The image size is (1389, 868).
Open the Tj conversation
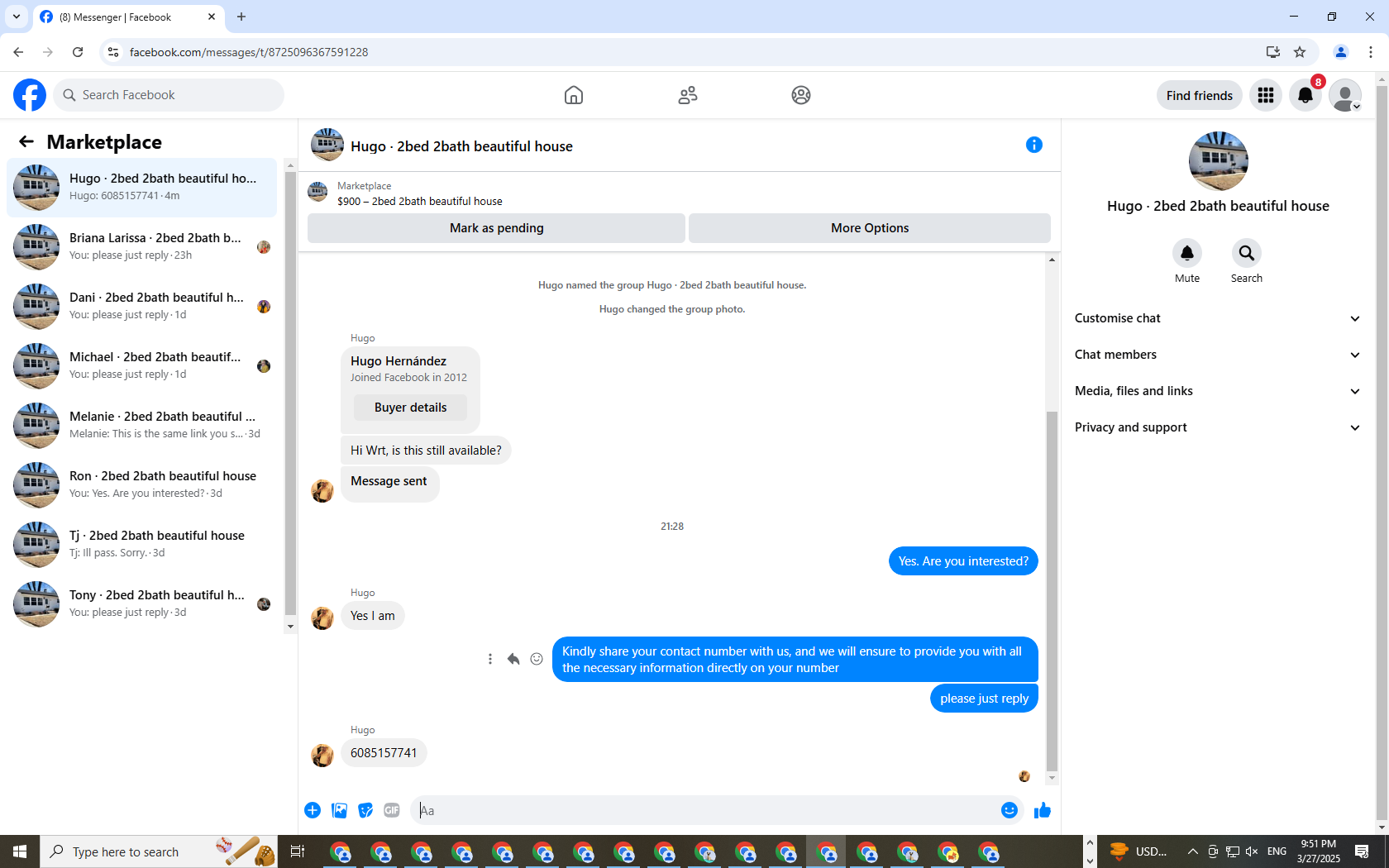(x=142, y=545)
